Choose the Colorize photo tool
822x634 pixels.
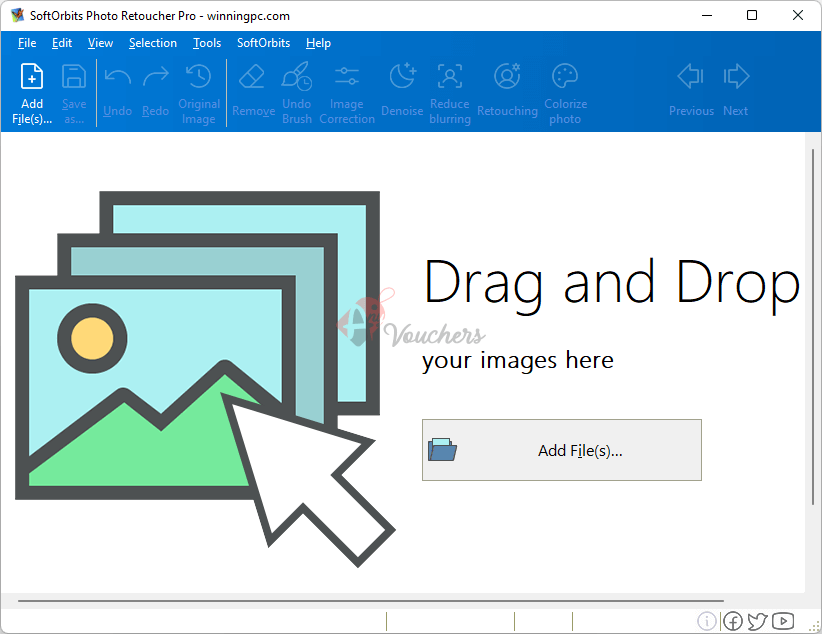[565, 78]
